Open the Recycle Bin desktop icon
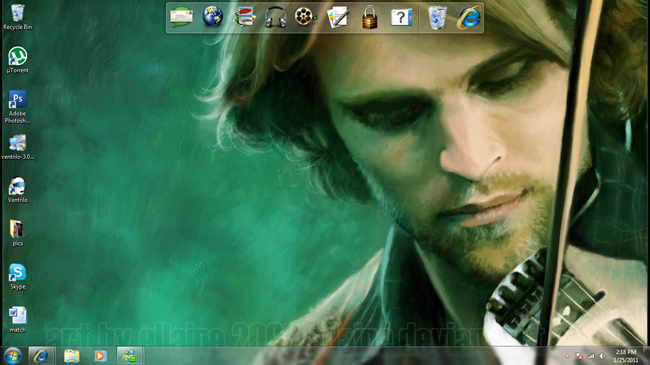The image size is (650, 365). (x=17, y=17)
